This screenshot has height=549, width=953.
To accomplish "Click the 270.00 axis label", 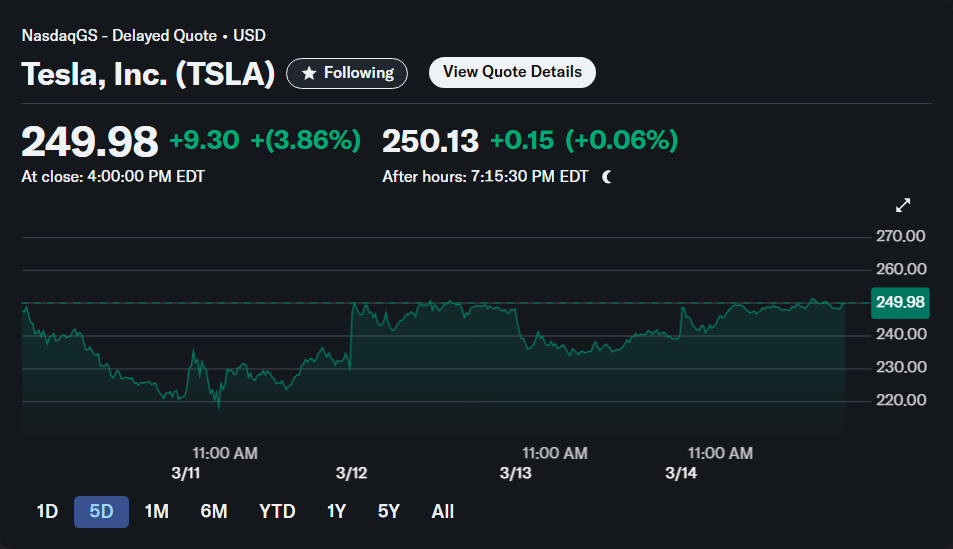I will click(901, 236).
